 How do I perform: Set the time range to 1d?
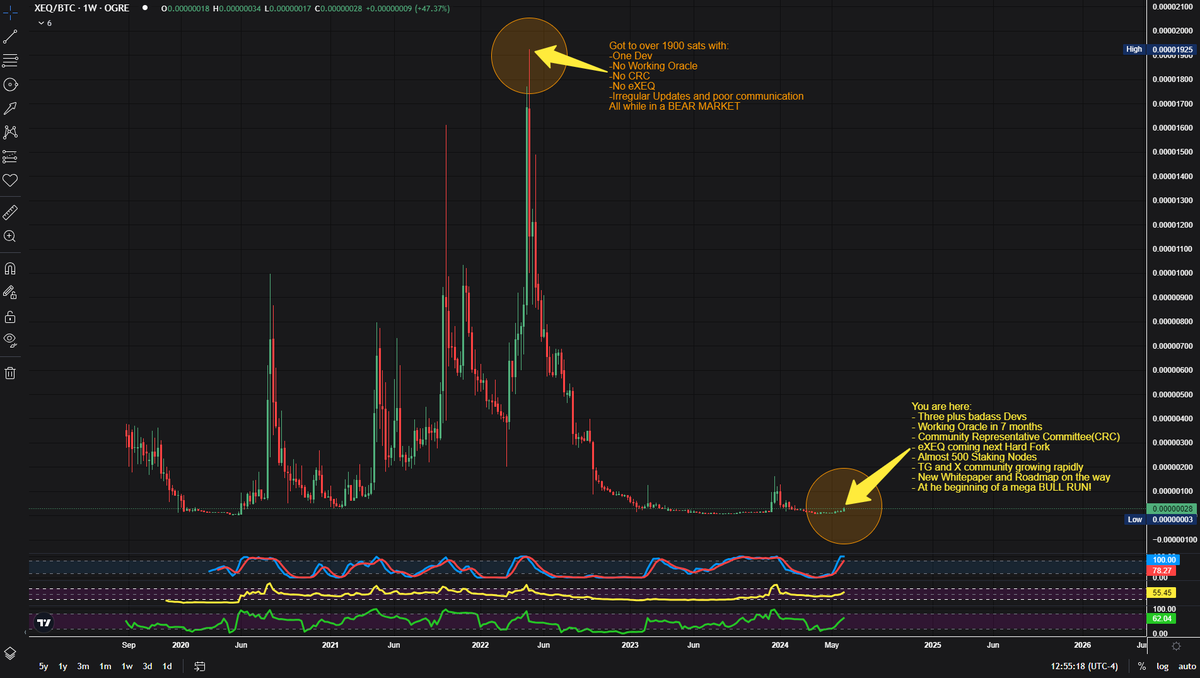pos(167,666)
